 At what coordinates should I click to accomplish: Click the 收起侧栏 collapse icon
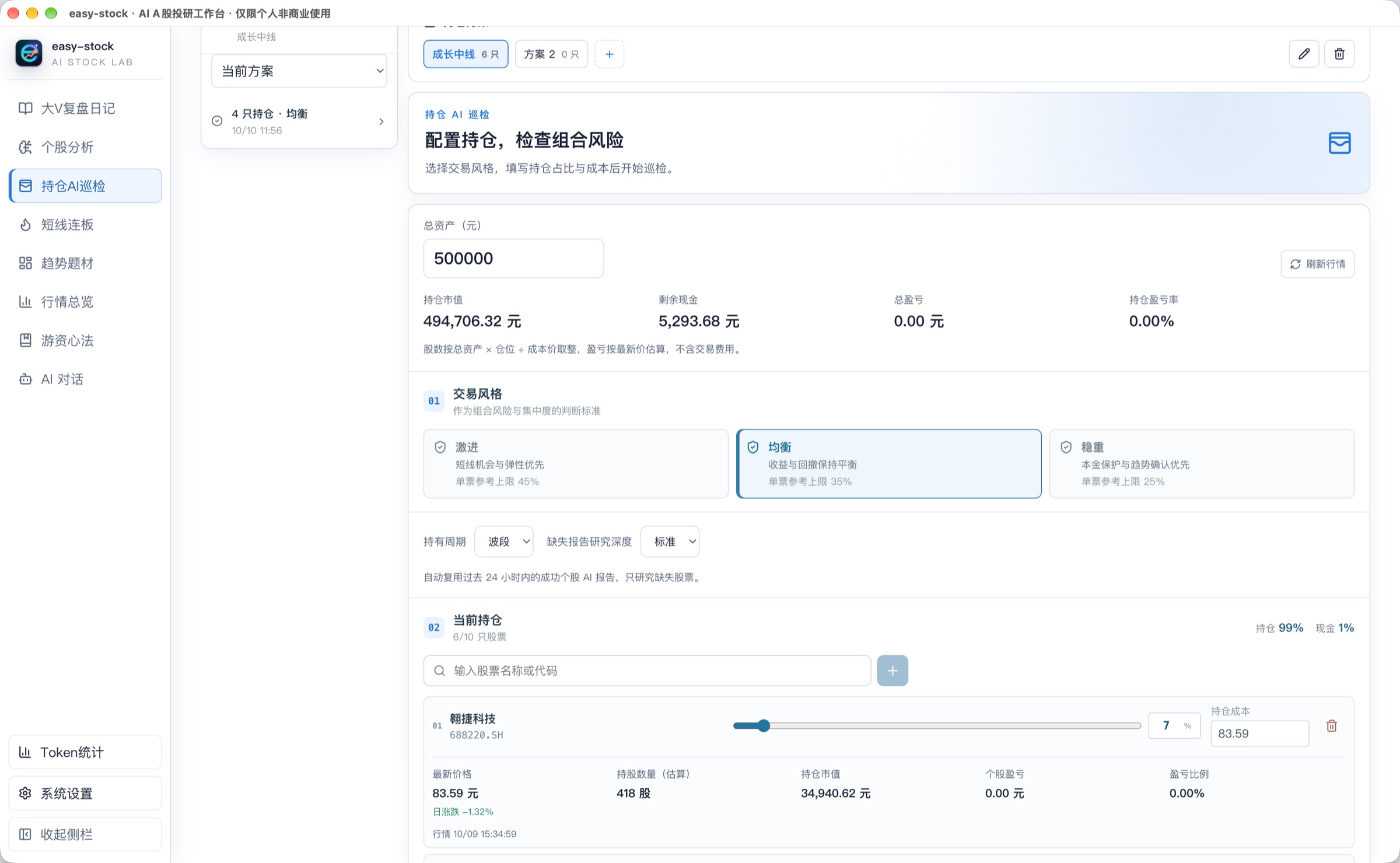25,834
